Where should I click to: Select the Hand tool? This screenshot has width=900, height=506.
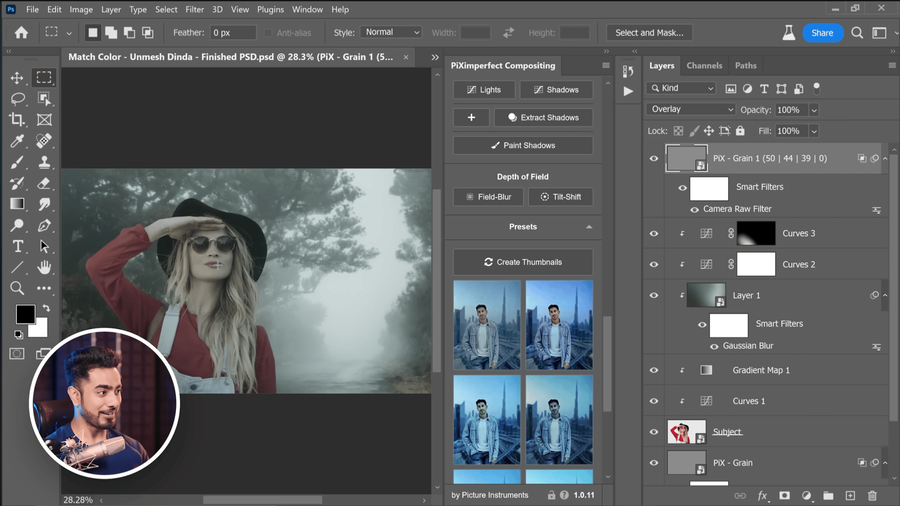(44, 267)
